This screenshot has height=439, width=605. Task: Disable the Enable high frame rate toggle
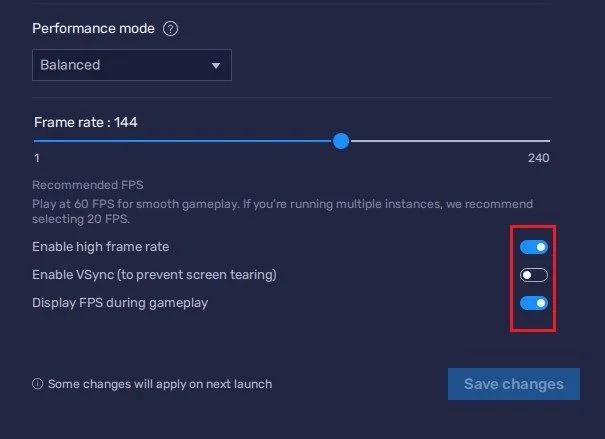click(x=534, y=247)
